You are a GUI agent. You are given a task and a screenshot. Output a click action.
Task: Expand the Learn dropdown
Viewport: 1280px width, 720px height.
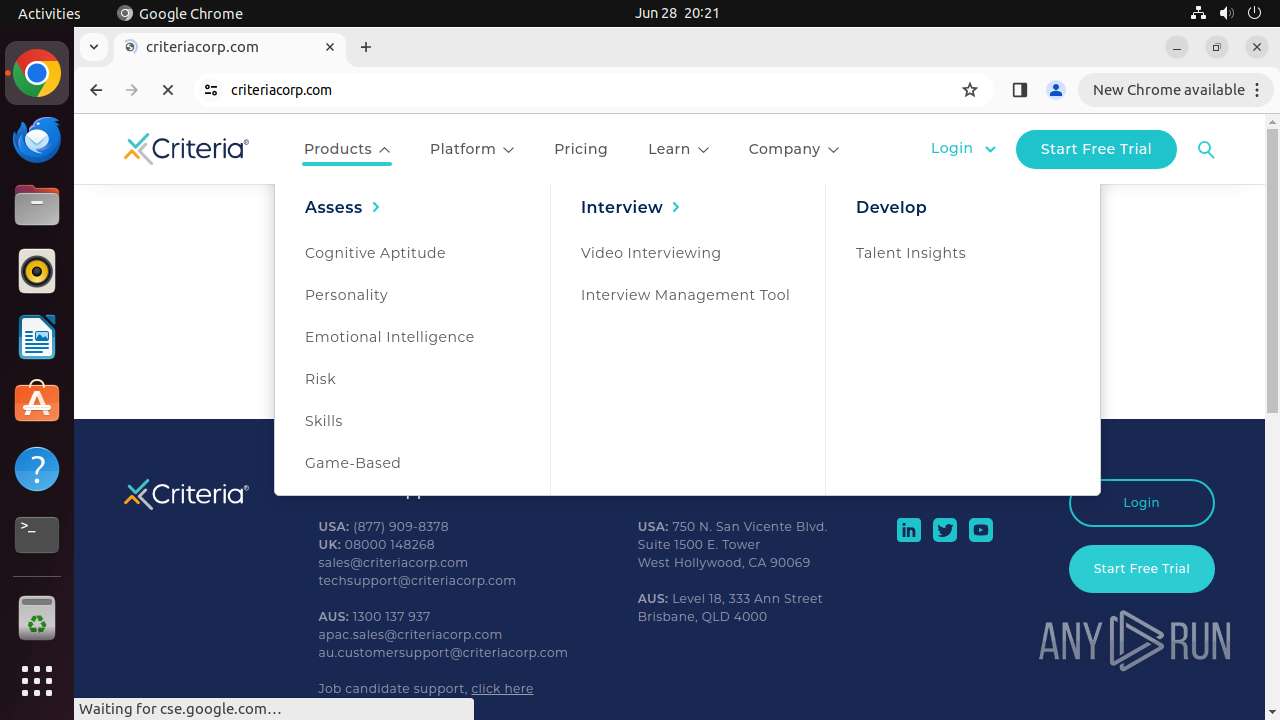tap(678, 149)
